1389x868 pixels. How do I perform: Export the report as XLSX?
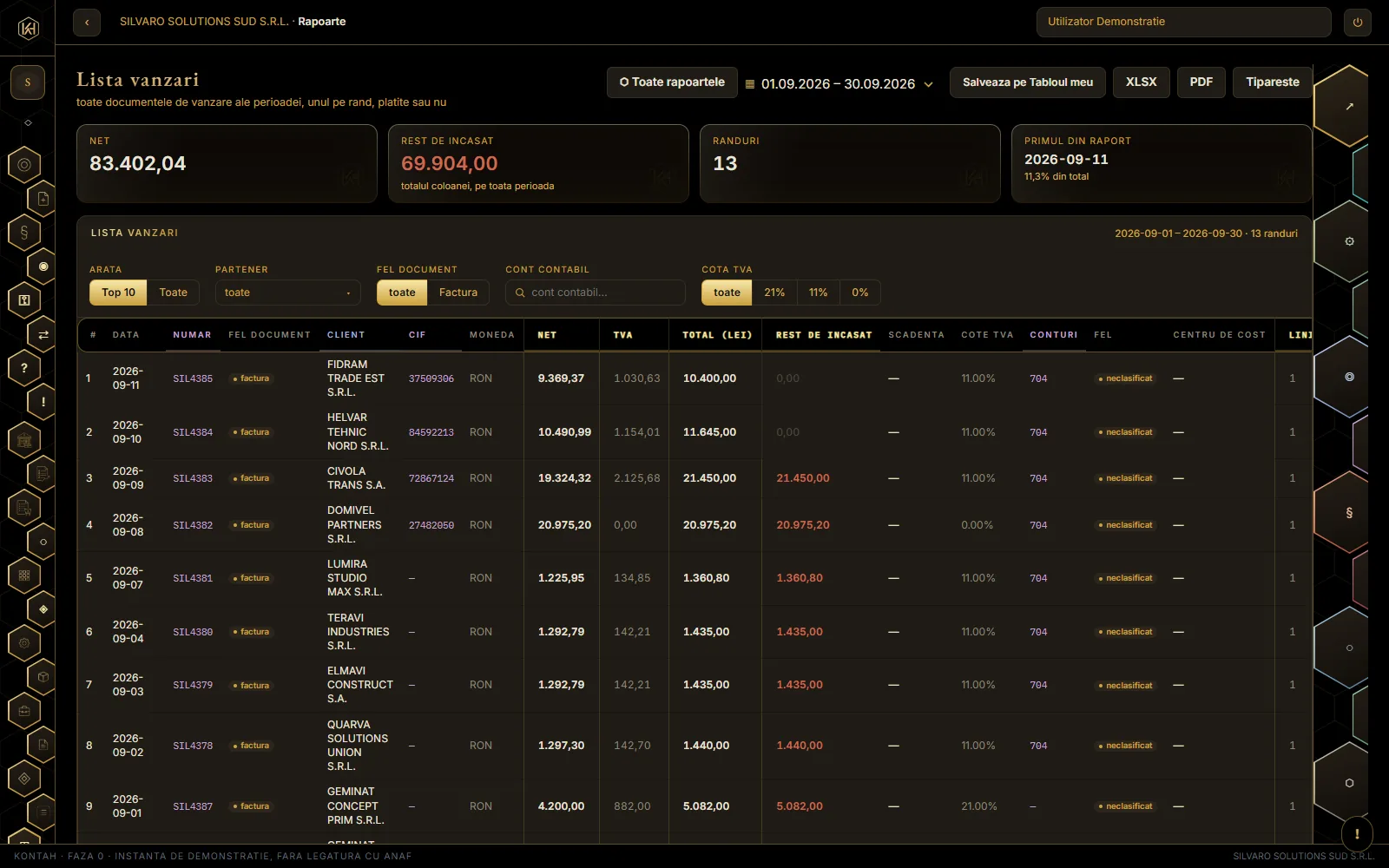[1142, 82]
